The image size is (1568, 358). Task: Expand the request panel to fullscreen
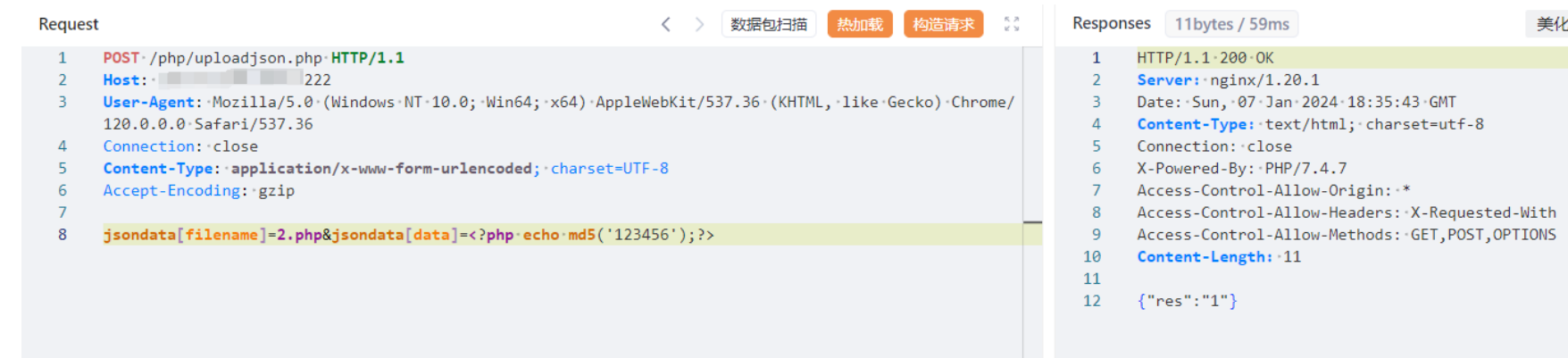(1012, 24)
